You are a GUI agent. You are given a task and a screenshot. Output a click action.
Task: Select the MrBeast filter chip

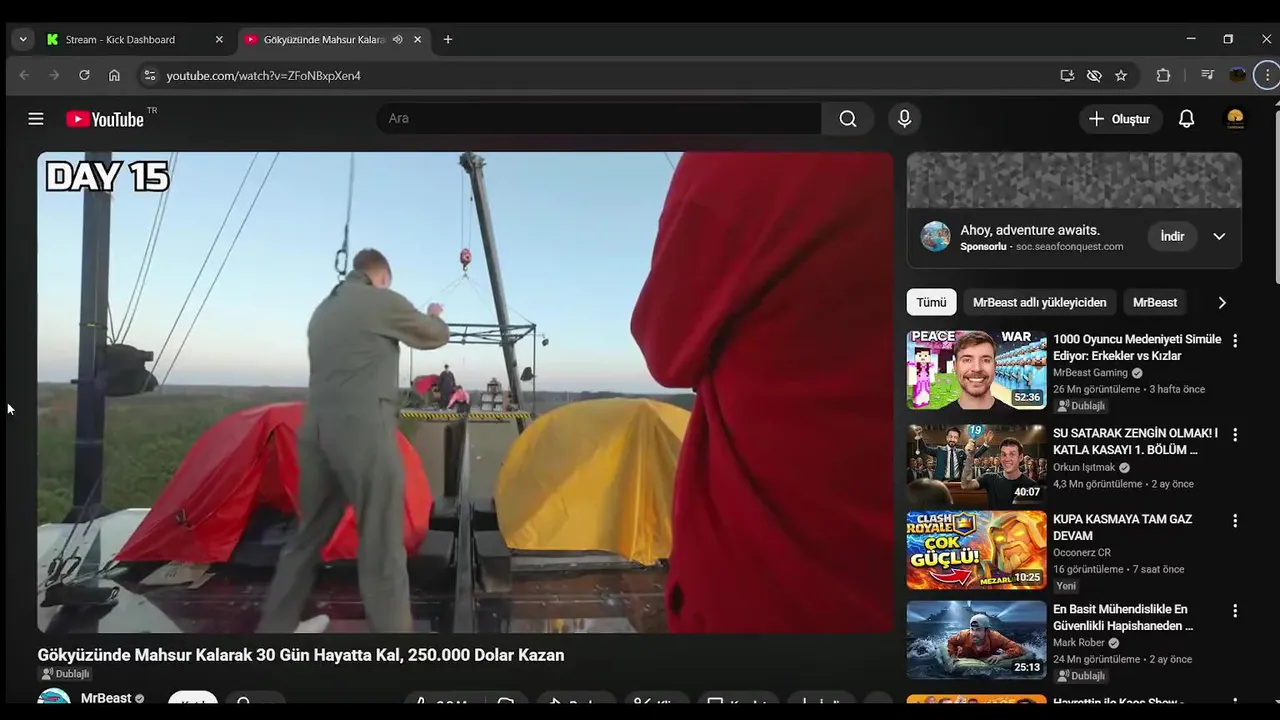(1155, 302)
